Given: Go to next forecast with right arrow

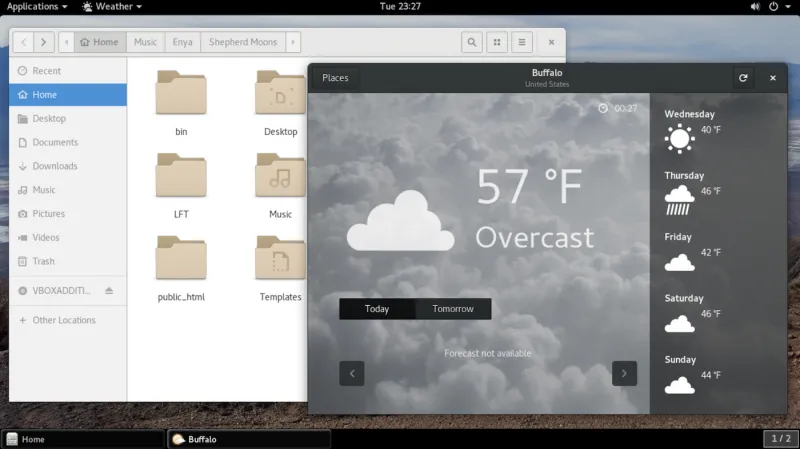Looking at the screenshot, I should click(624, 374).
